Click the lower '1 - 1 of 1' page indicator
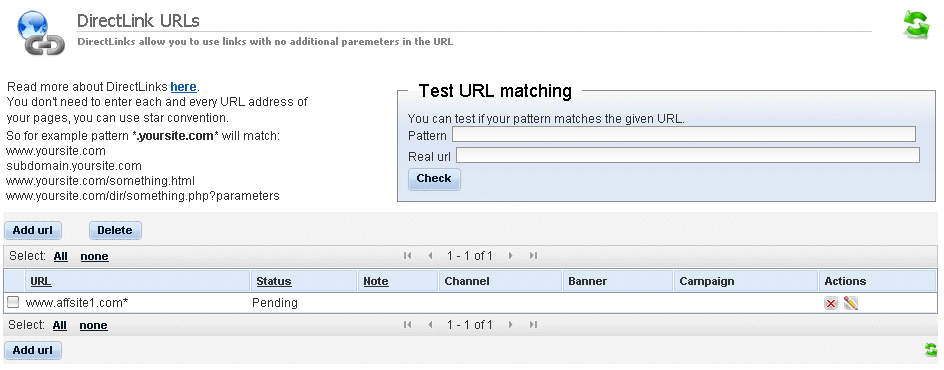 tap(470, 325)
